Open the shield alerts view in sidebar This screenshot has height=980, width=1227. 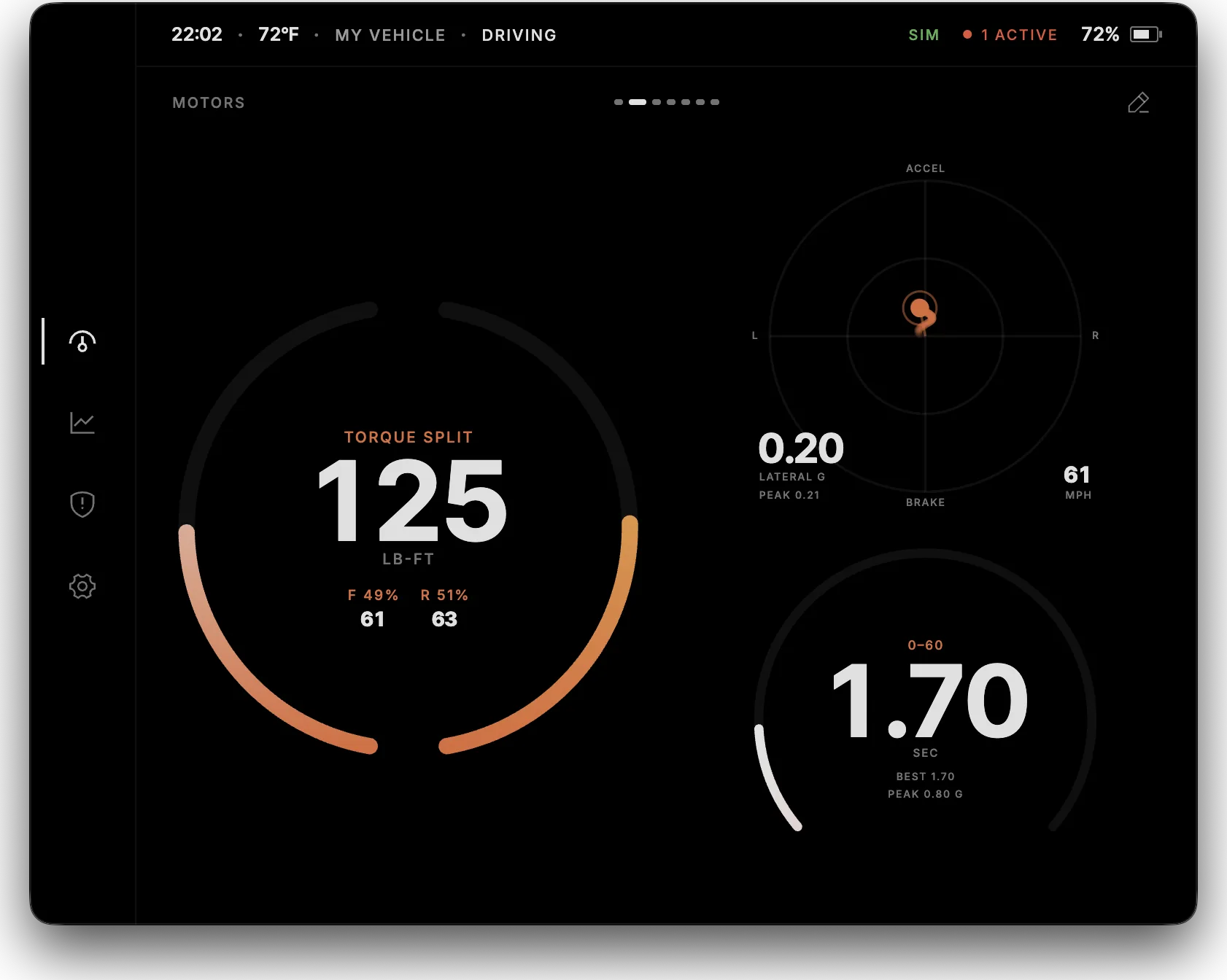[x=82, y=505]
